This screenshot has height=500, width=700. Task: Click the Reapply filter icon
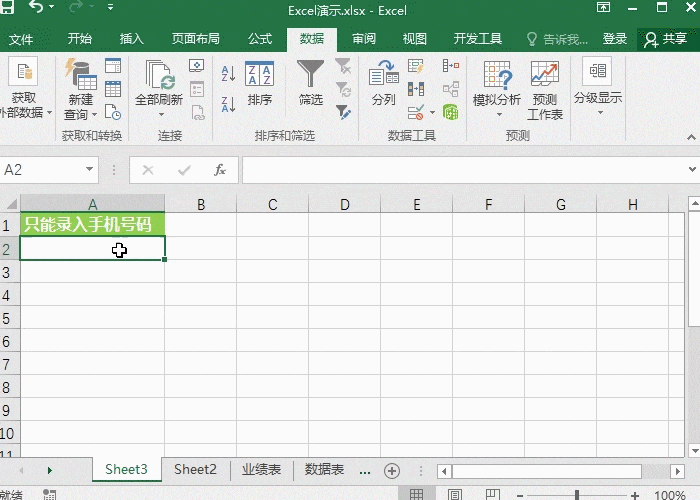343,89
